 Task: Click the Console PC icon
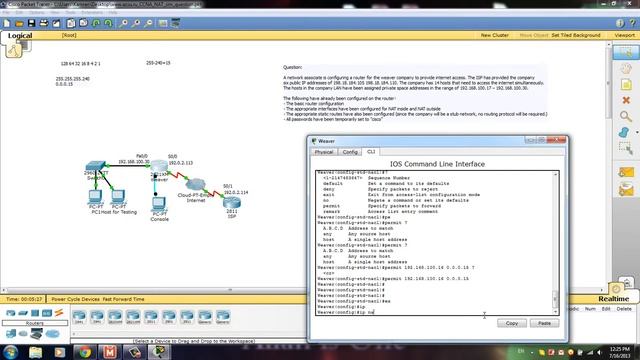coord(159,204)
